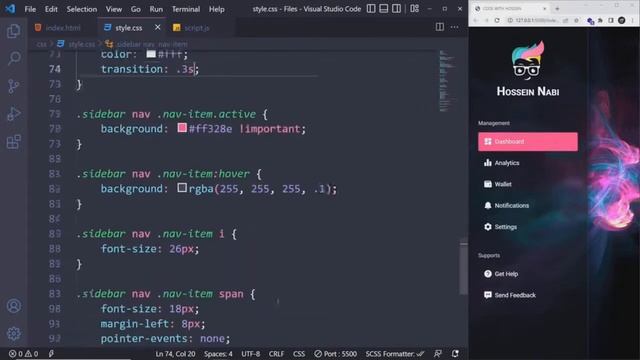Change encoding via UTF-8
This screenshot has width=640, height=360.
pyautogui.click(x=251, y=354)
